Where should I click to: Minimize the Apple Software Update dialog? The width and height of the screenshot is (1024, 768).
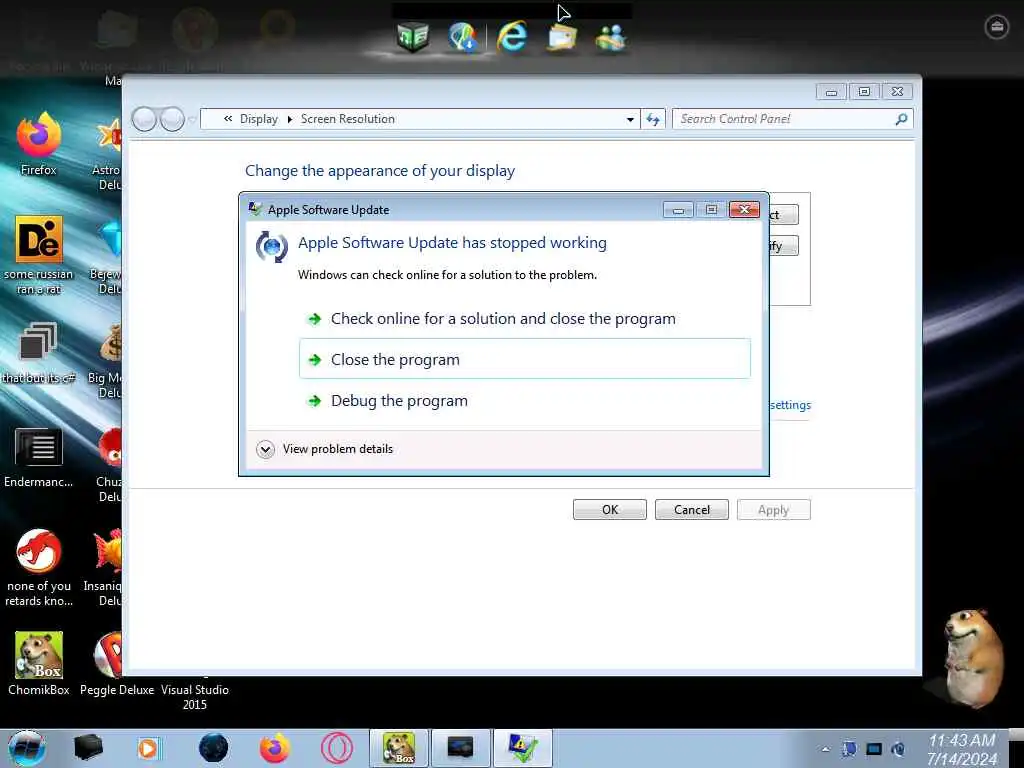click(679, 210)
